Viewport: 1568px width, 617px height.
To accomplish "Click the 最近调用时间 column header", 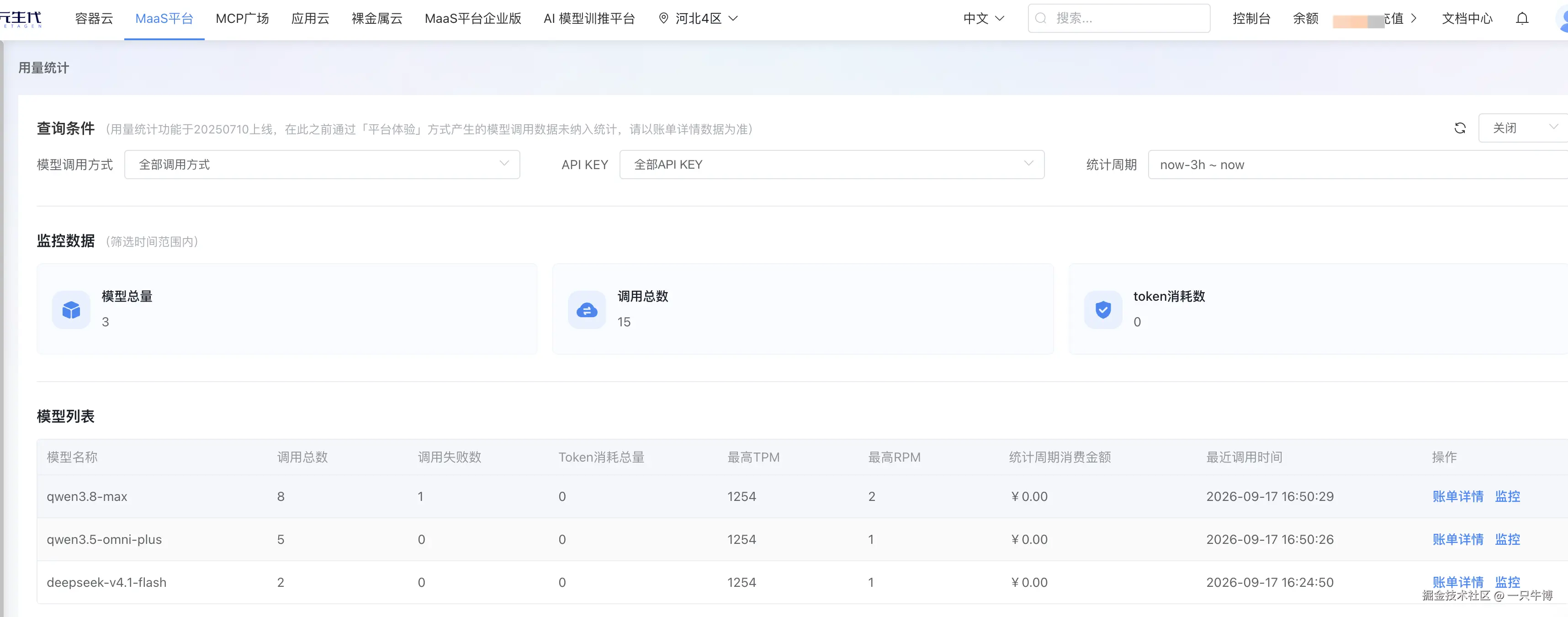I will pos(1244,457).
